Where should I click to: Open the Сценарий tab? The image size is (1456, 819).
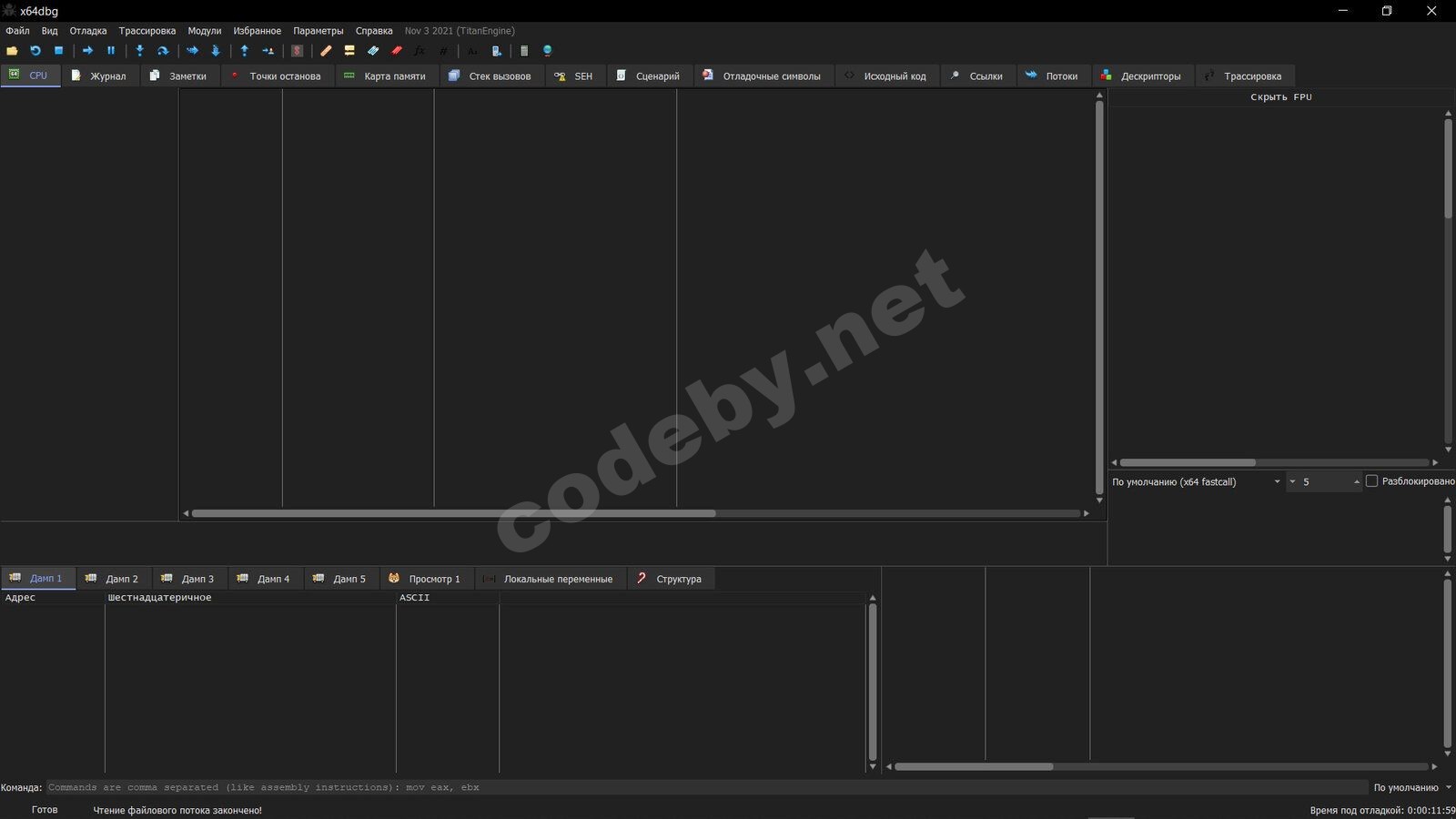click(650, 76)
